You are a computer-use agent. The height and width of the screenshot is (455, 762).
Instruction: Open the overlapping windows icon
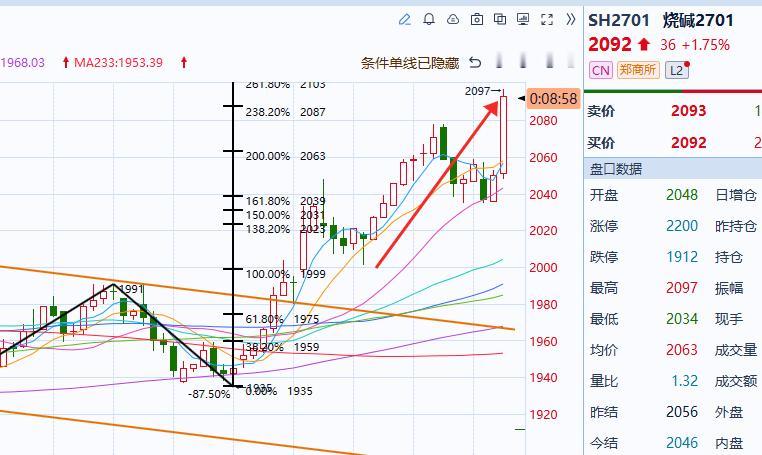pyautogui.click(x=500, y=19)
